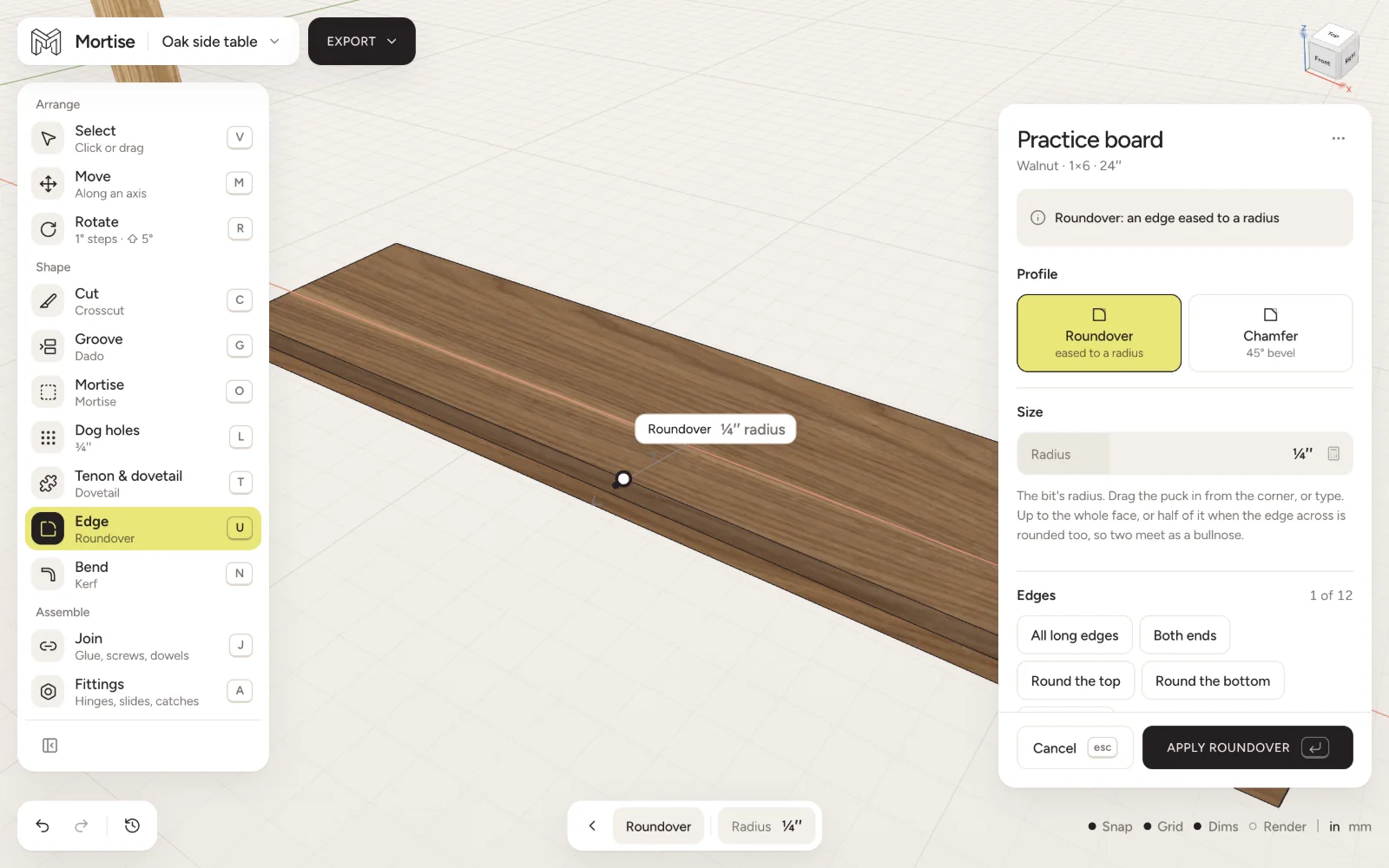This screenshot has height=868, width=1389.
Task: Select the Rotate tool icon
Action: (x=49, y=229)
